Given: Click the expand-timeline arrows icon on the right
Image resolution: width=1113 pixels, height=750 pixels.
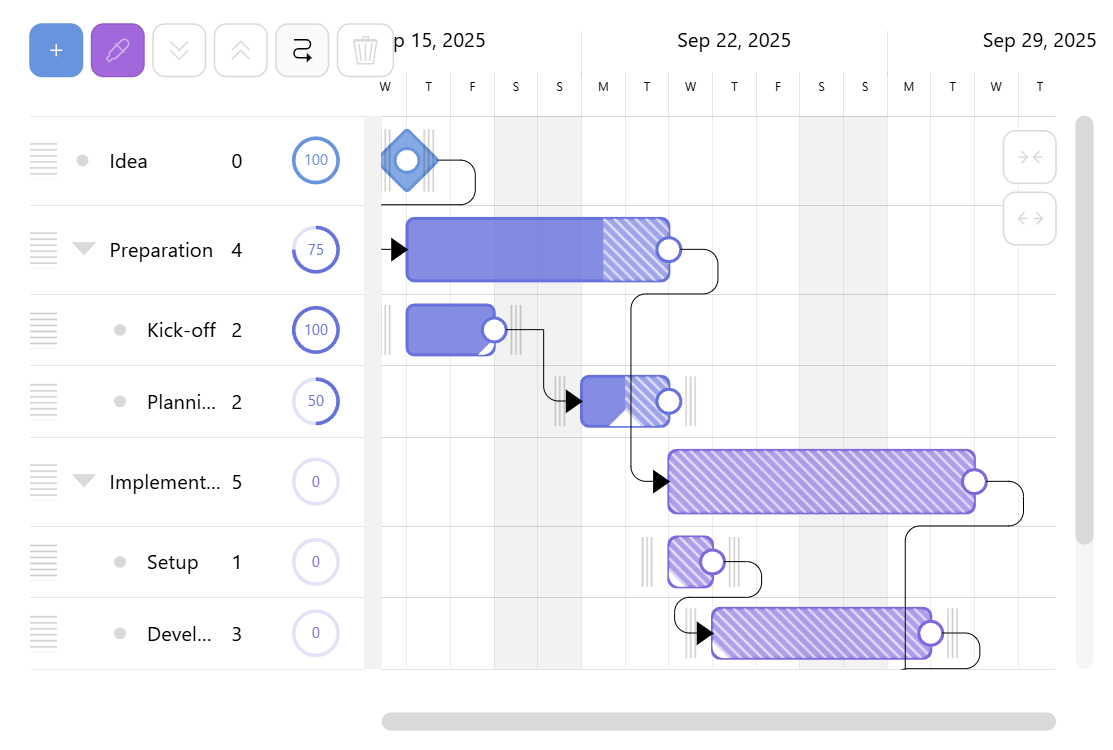Looking at the screenshot, I should (1029, 218).
